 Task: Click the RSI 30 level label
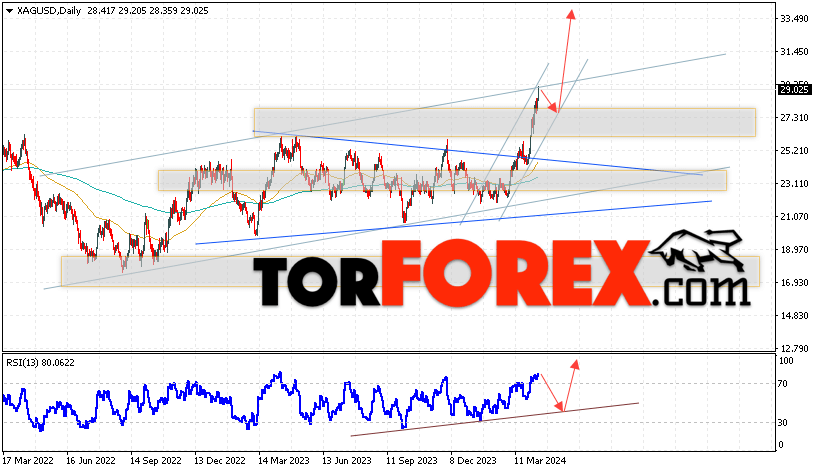(x=782, y=423)
